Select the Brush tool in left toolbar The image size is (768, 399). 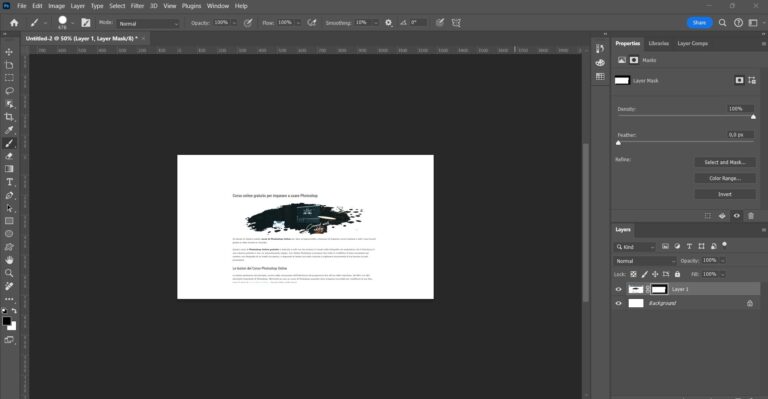click(x=9, y=143)
